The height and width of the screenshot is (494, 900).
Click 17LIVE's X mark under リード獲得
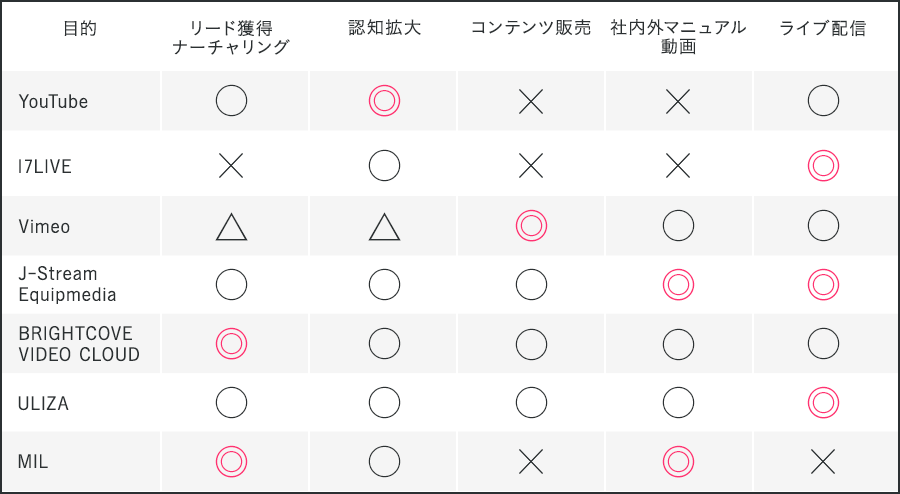231,165
